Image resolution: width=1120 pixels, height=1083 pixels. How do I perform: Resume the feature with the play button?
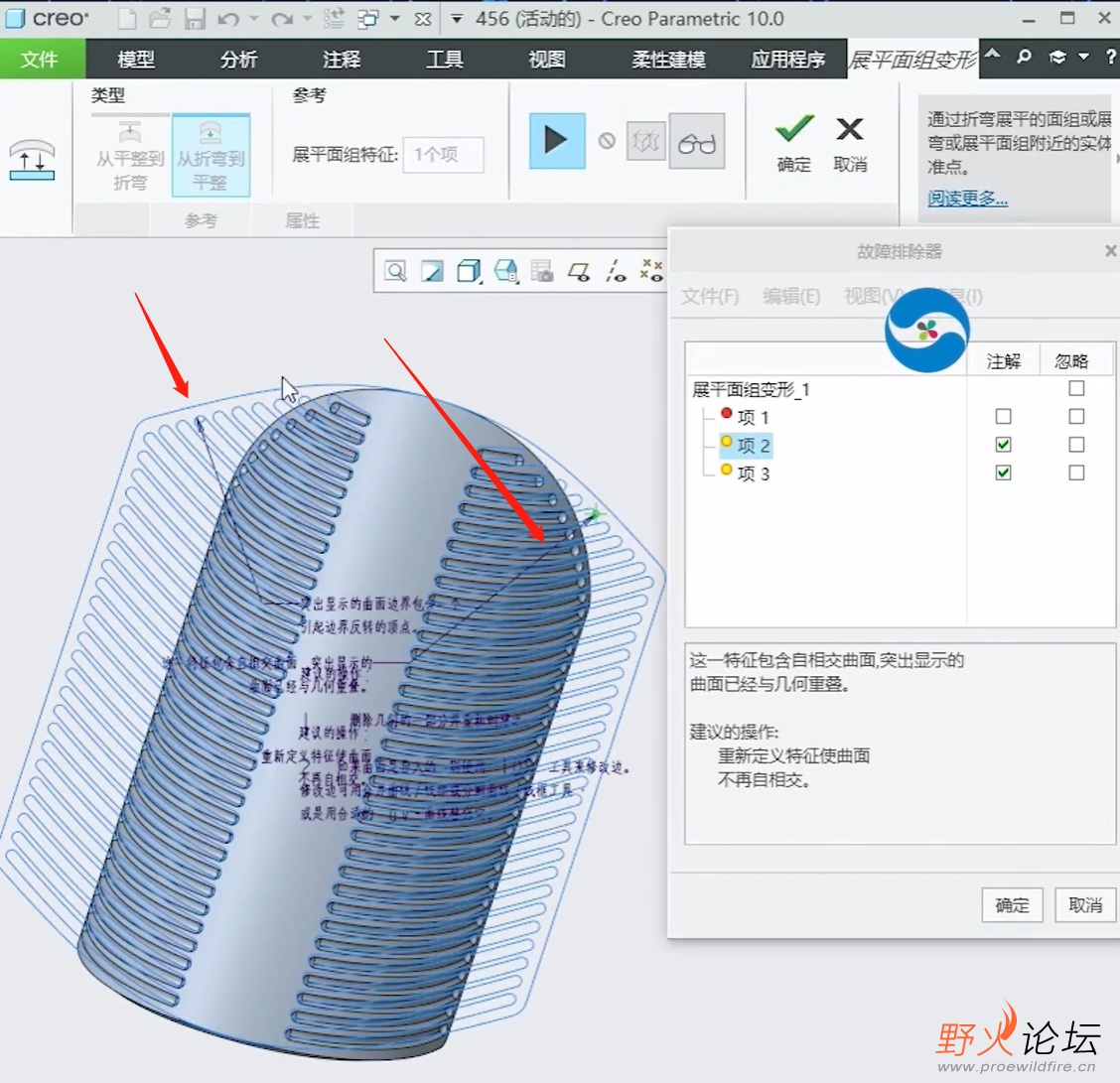tap(557, 141)
